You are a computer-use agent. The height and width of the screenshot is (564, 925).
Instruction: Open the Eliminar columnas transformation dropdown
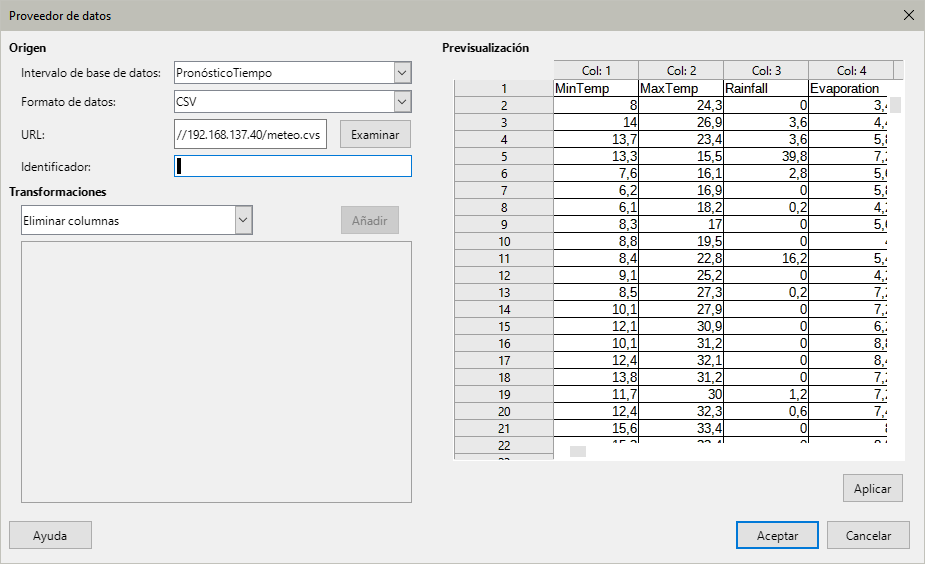243,220
